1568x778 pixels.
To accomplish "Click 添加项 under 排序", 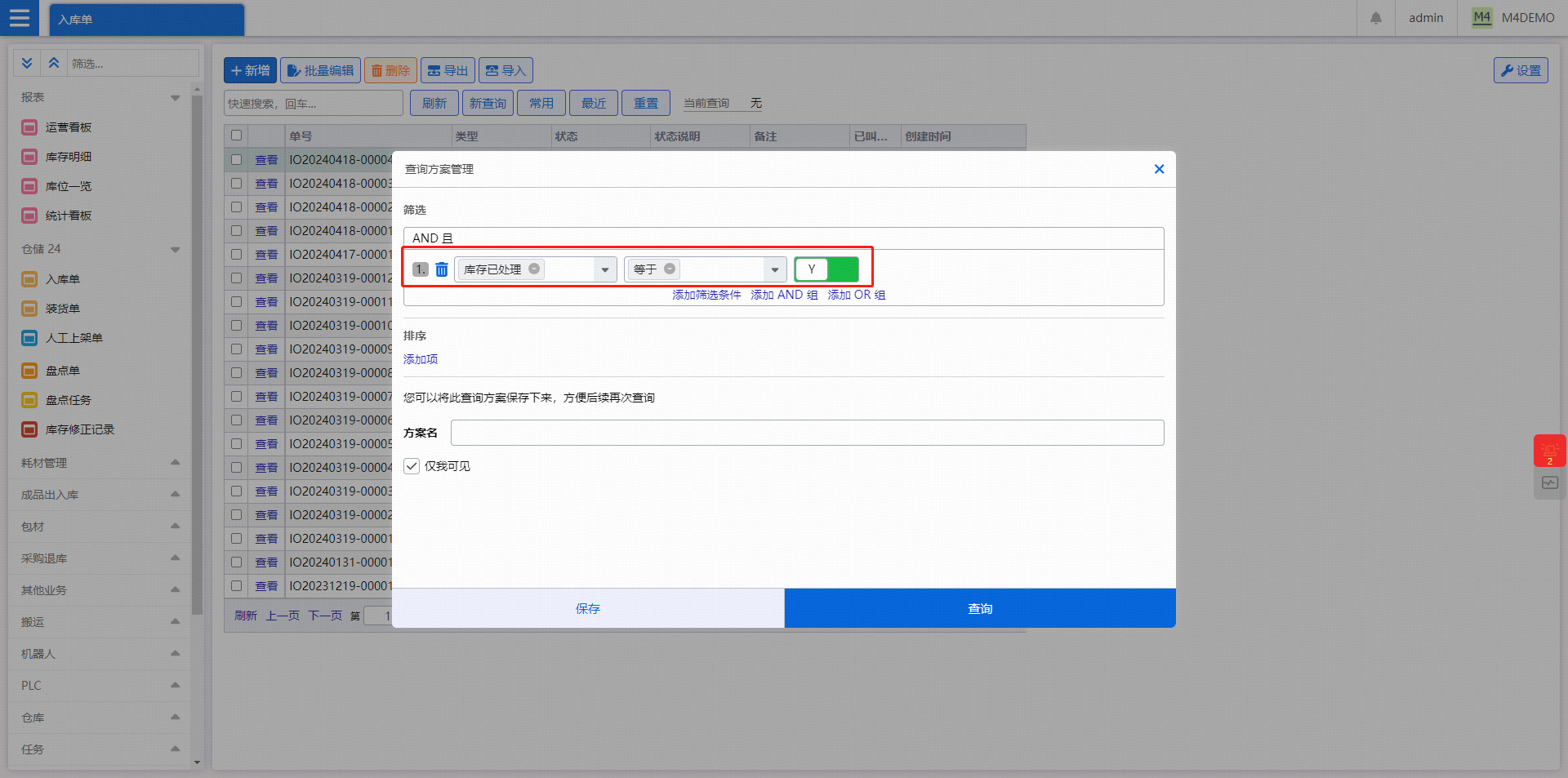I will point(421,359).
